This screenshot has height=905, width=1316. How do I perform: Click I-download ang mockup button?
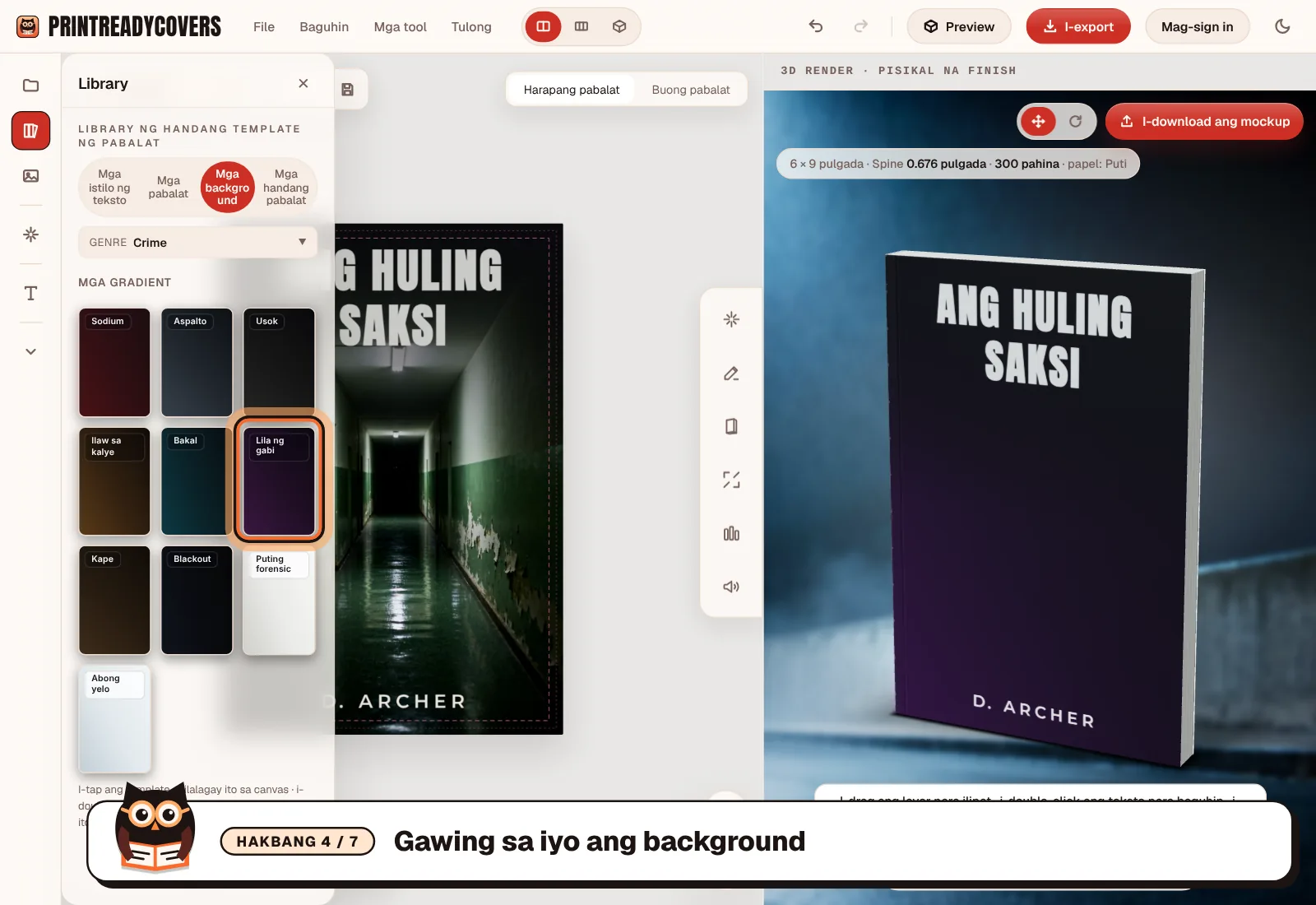pyautogui.click(x=1204, y=122)
